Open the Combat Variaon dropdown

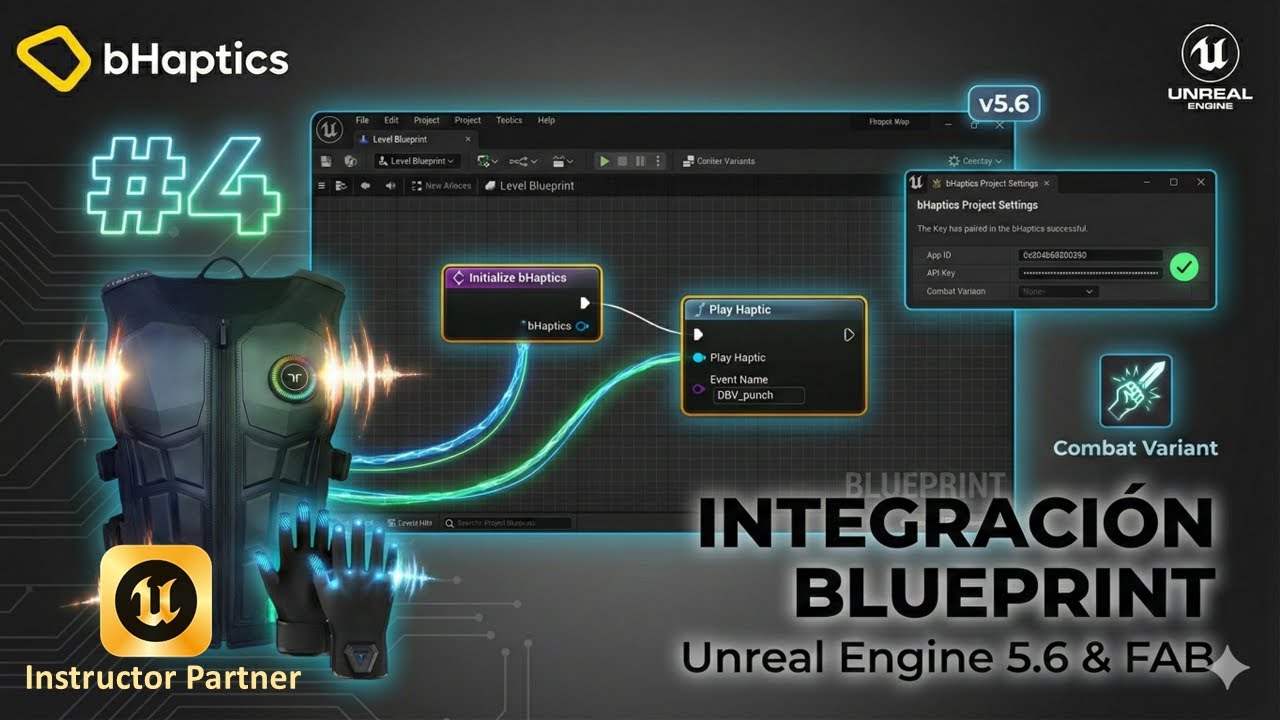pos(1059,291)
